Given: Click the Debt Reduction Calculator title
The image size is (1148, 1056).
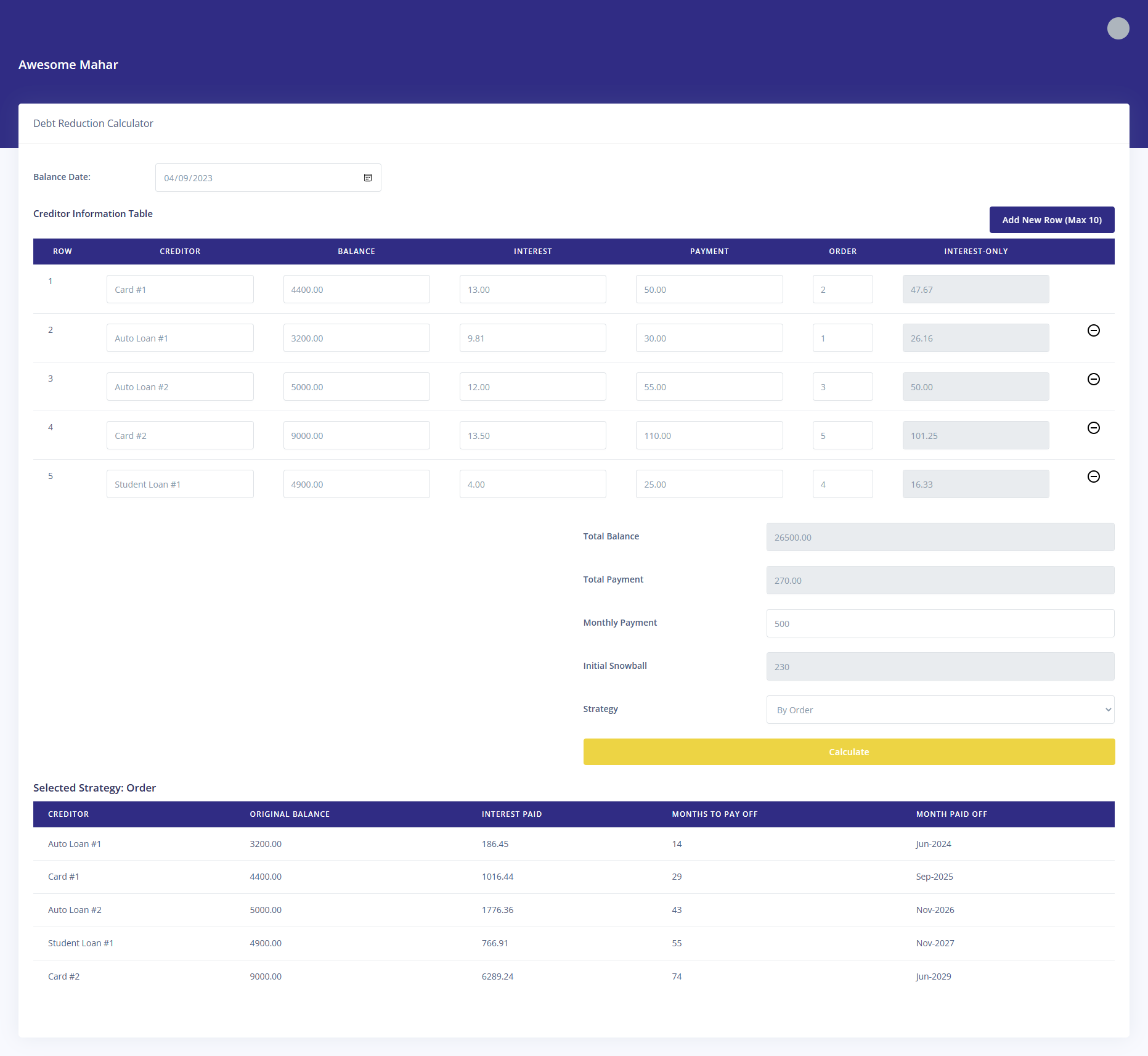Looking at the screenshot, I should coord(93,123).
